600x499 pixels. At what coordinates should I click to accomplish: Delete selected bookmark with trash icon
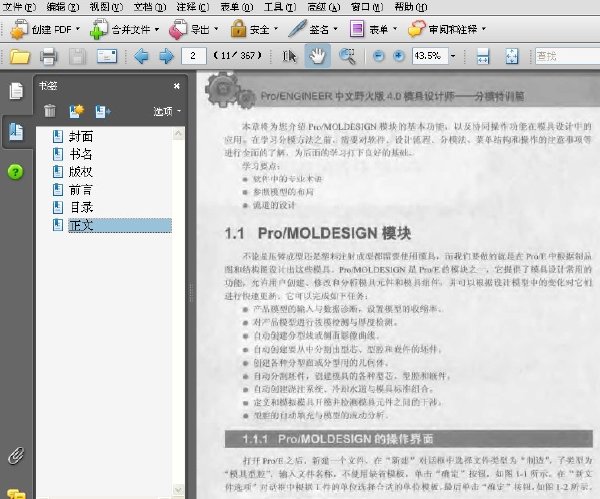coord(50,111)
